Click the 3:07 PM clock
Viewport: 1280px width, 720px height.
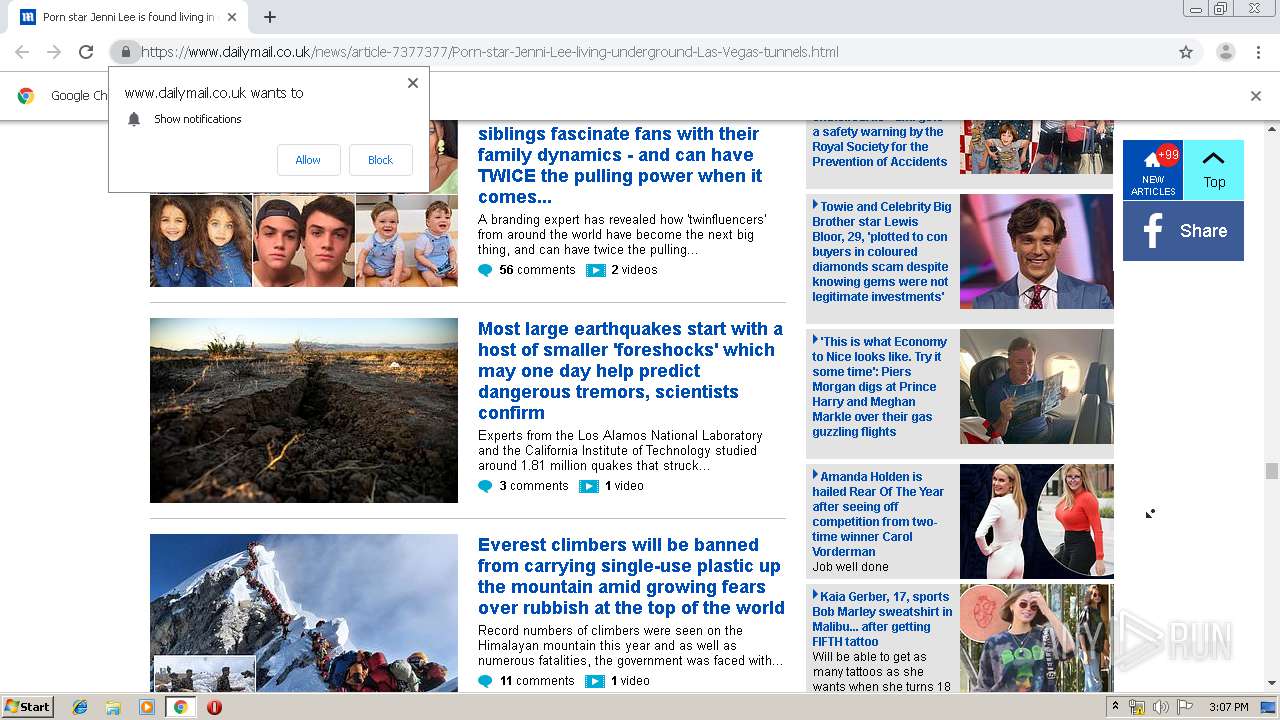1229,707
